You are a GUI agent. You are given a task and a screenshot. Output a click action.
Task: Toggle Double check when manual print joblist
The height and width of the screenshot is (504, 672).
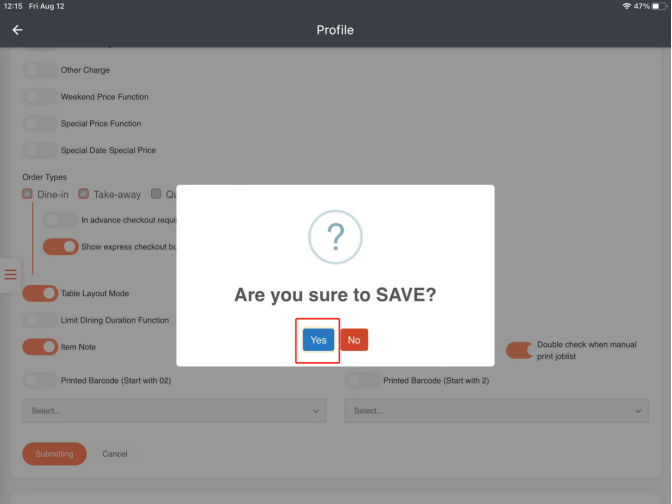click(519, 350)
